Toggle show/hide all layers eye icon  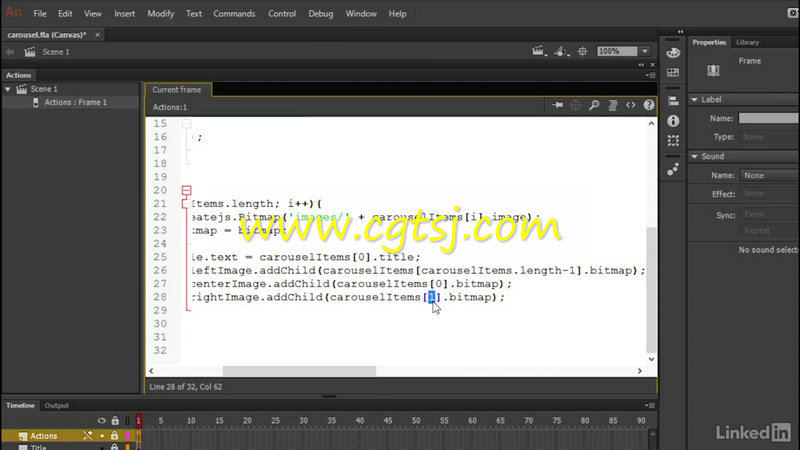tap(102, 420)
